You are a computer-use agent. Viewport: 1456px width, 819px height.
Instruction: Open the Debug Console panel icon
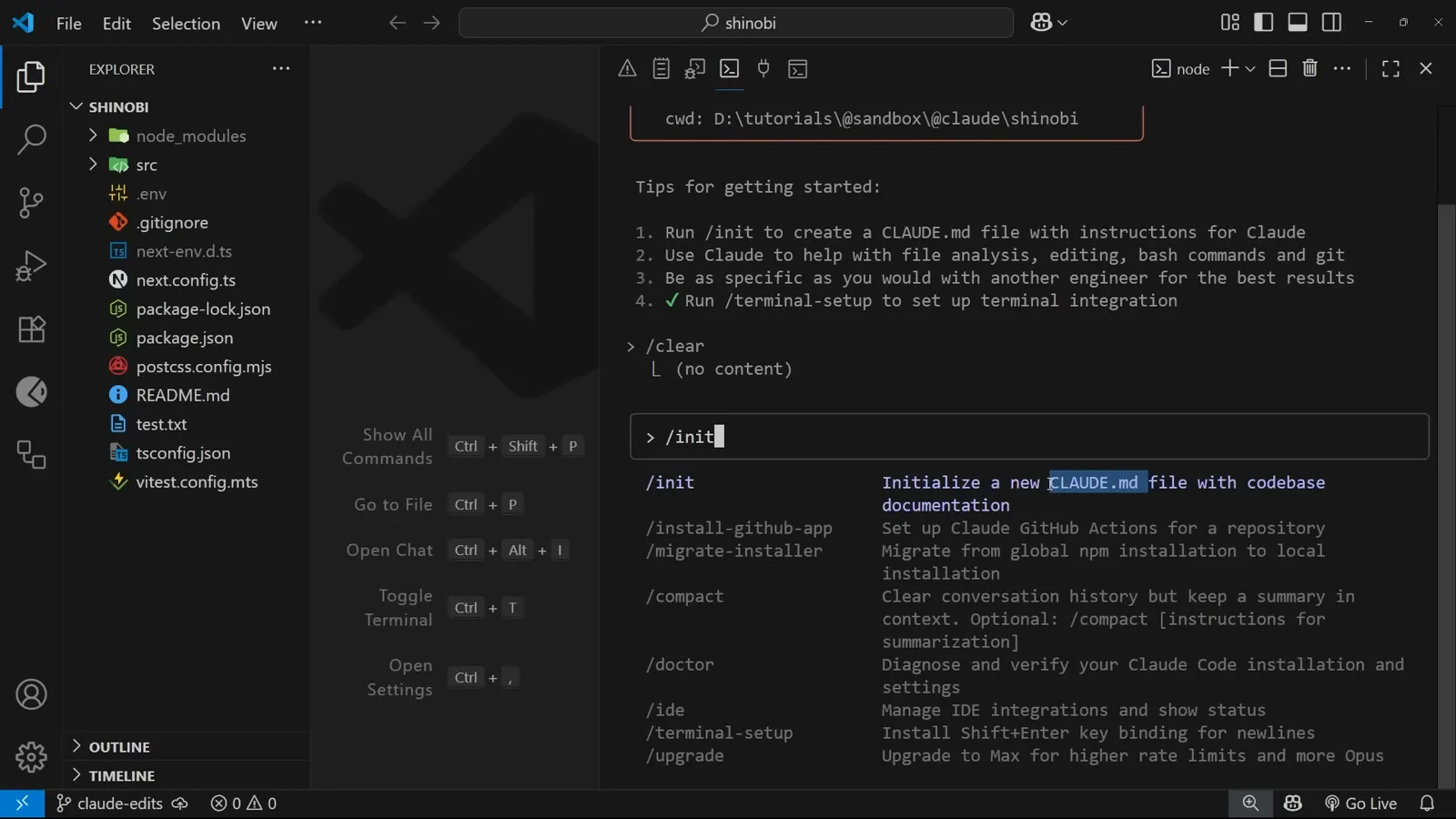click(x=695, y=68)
